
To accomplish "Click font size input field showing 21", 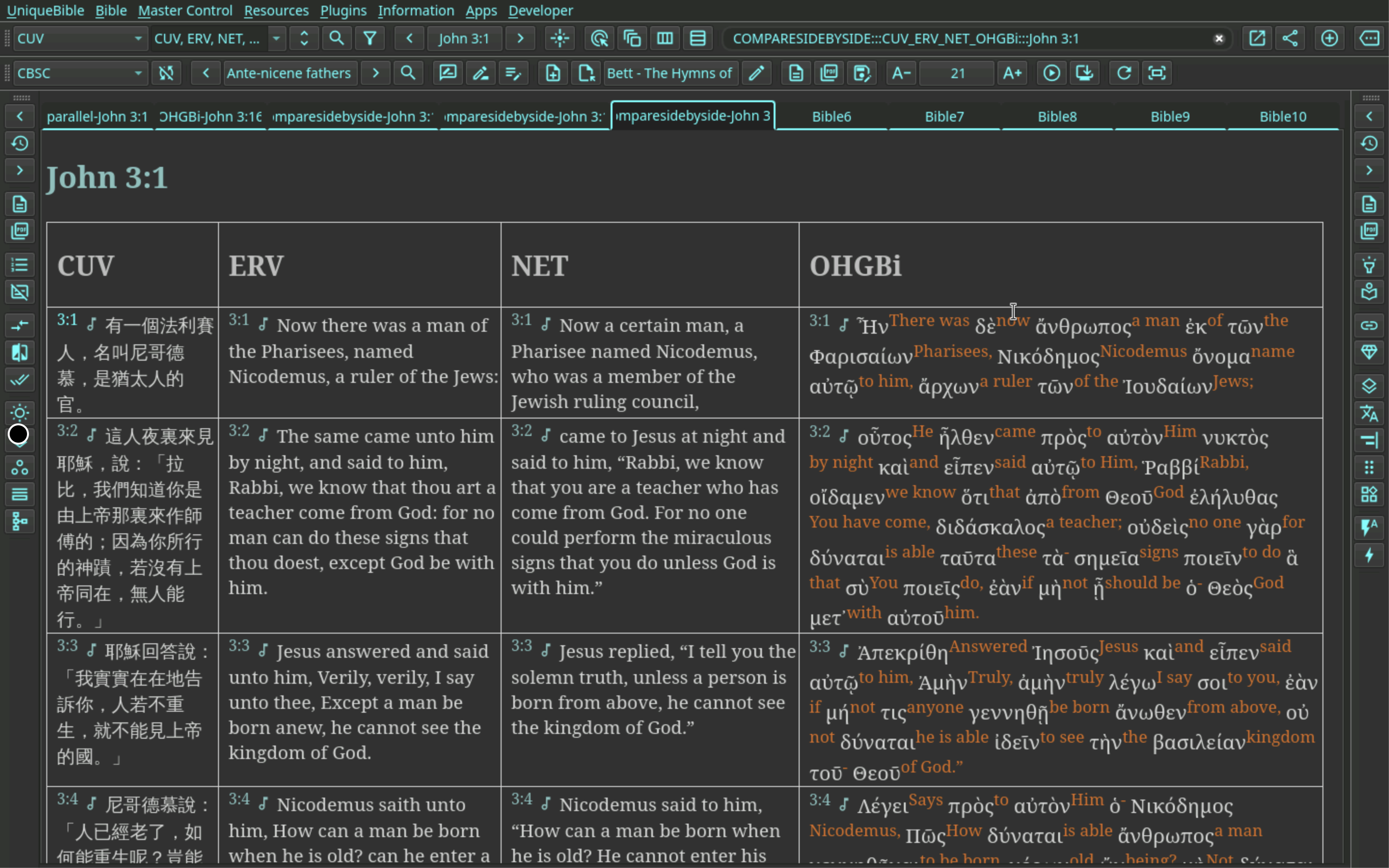I will coord(956,72).
